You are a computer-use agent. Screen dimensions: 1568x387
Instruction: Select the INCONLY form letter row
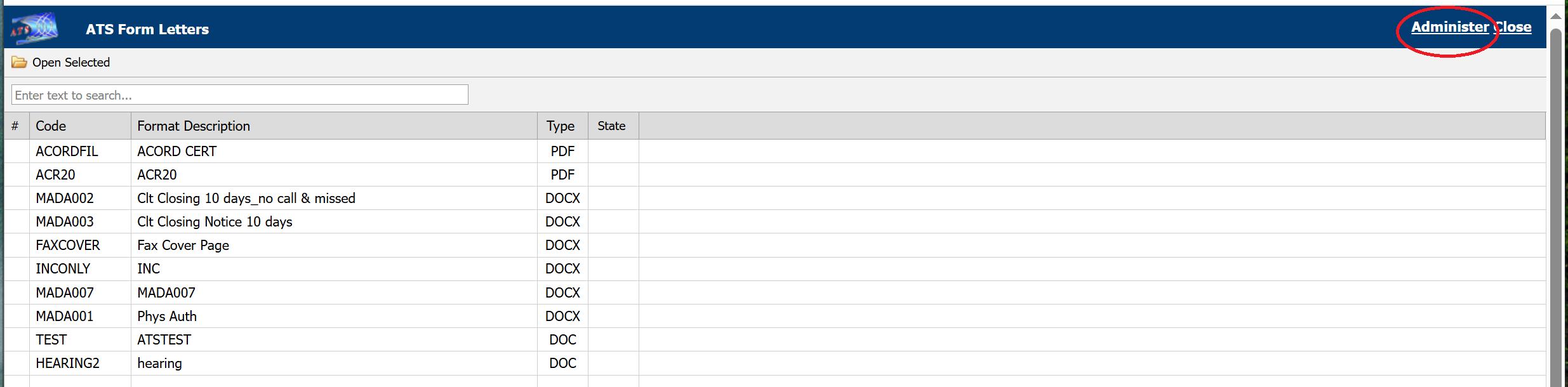tap(63, 269)
